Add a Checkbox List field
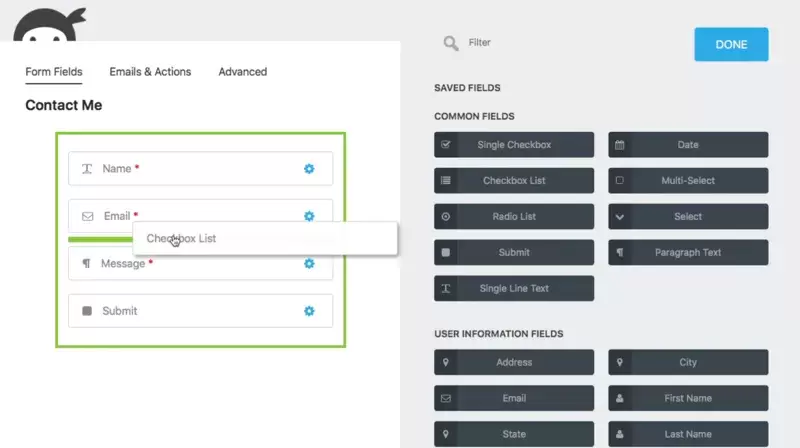This screenshot has width=800, height=448. pyautogui.click(x=514, y=181)
